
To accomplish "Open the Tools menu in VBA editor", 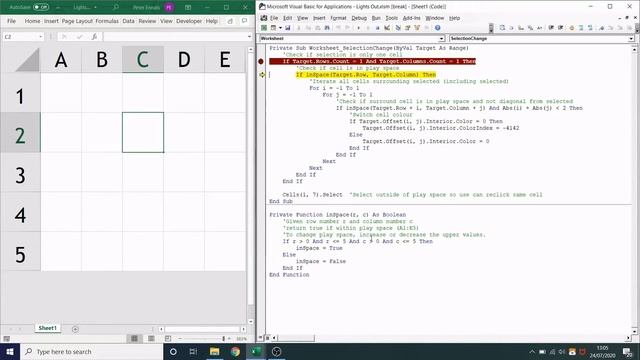I will [391, 18].
